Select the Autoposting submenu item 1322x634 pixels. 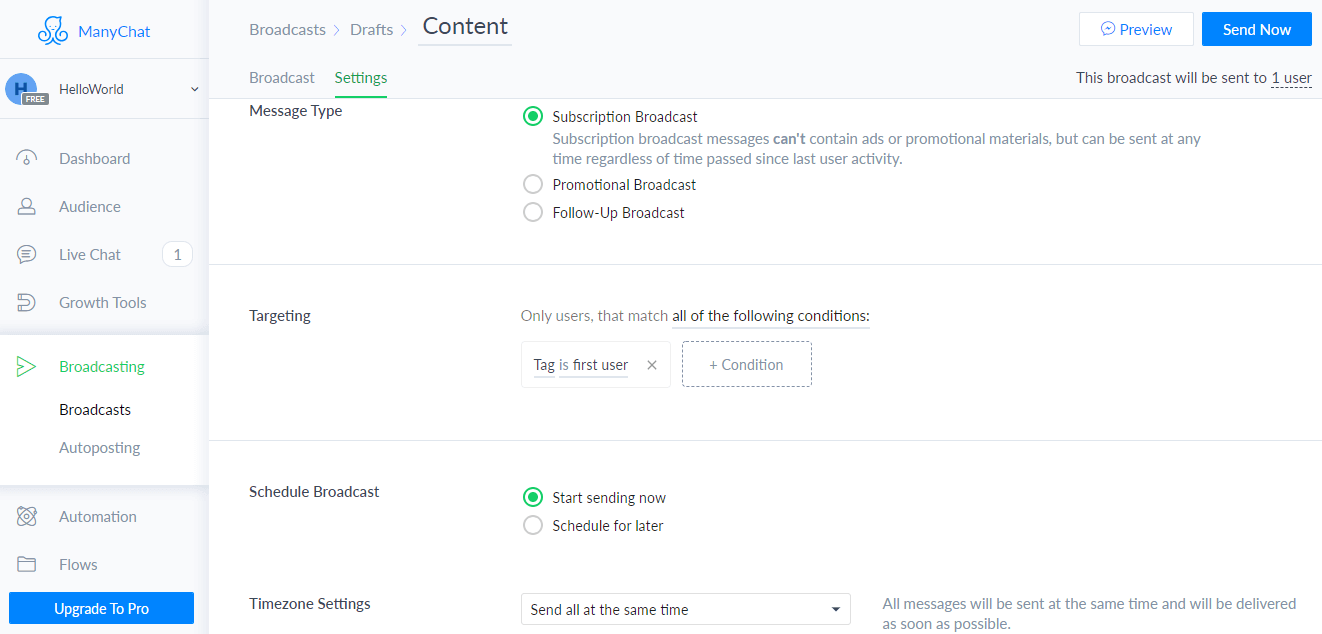[x=99, y=447]
